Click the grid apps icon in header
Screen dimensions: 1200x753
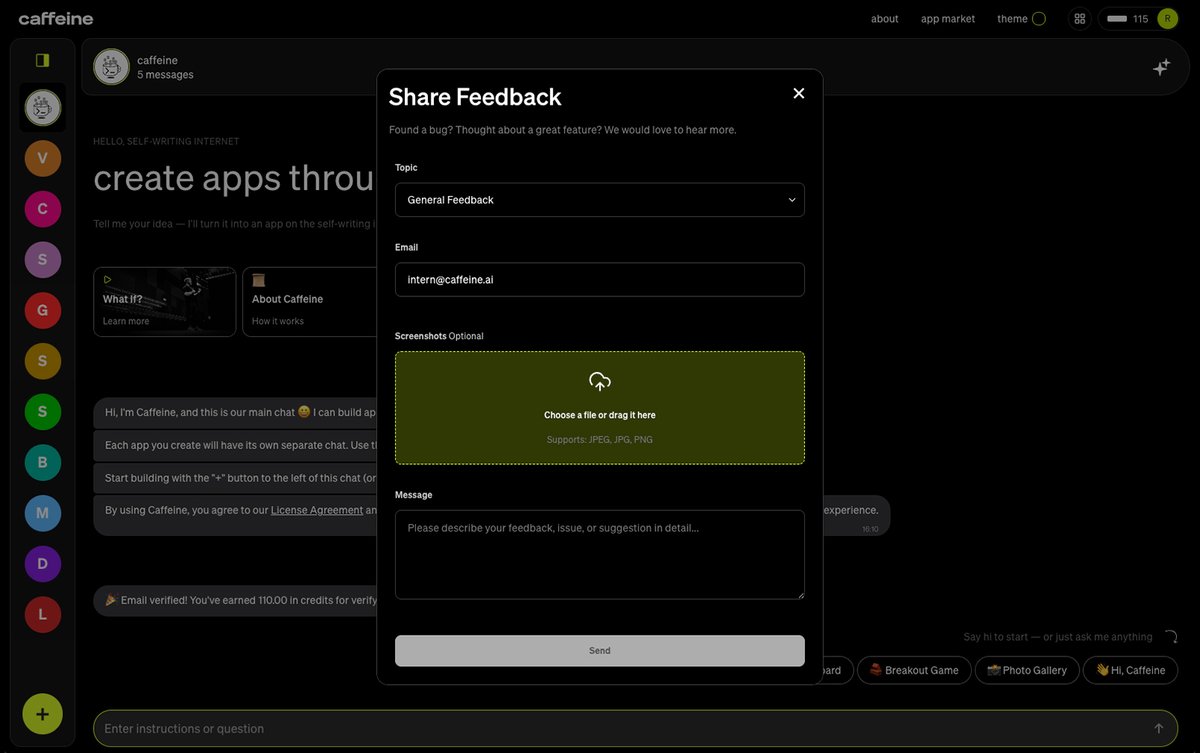(x=1080, y=19)
